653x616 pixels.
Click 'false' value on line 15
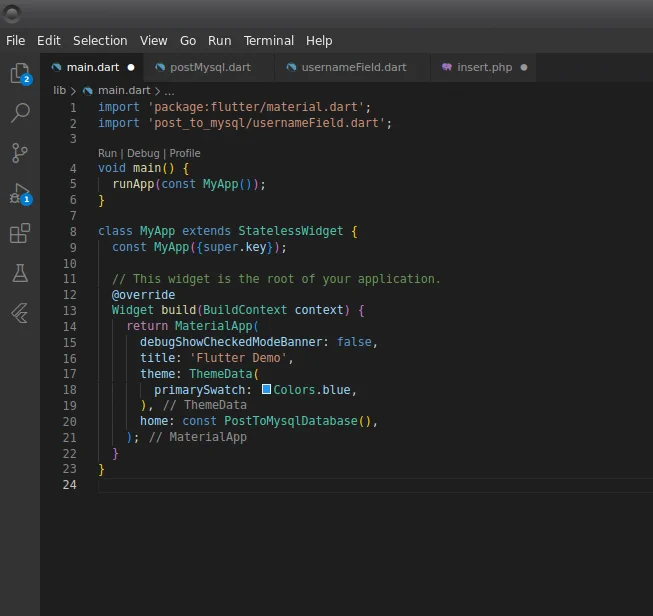354,342
